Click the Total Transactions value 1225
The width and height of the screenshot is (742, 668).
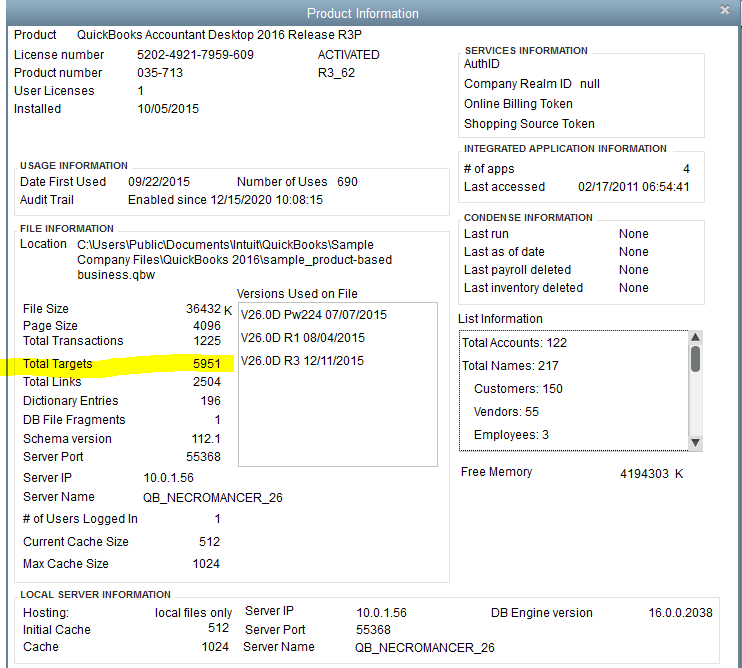pyautogui.click(x=207, y=341)
